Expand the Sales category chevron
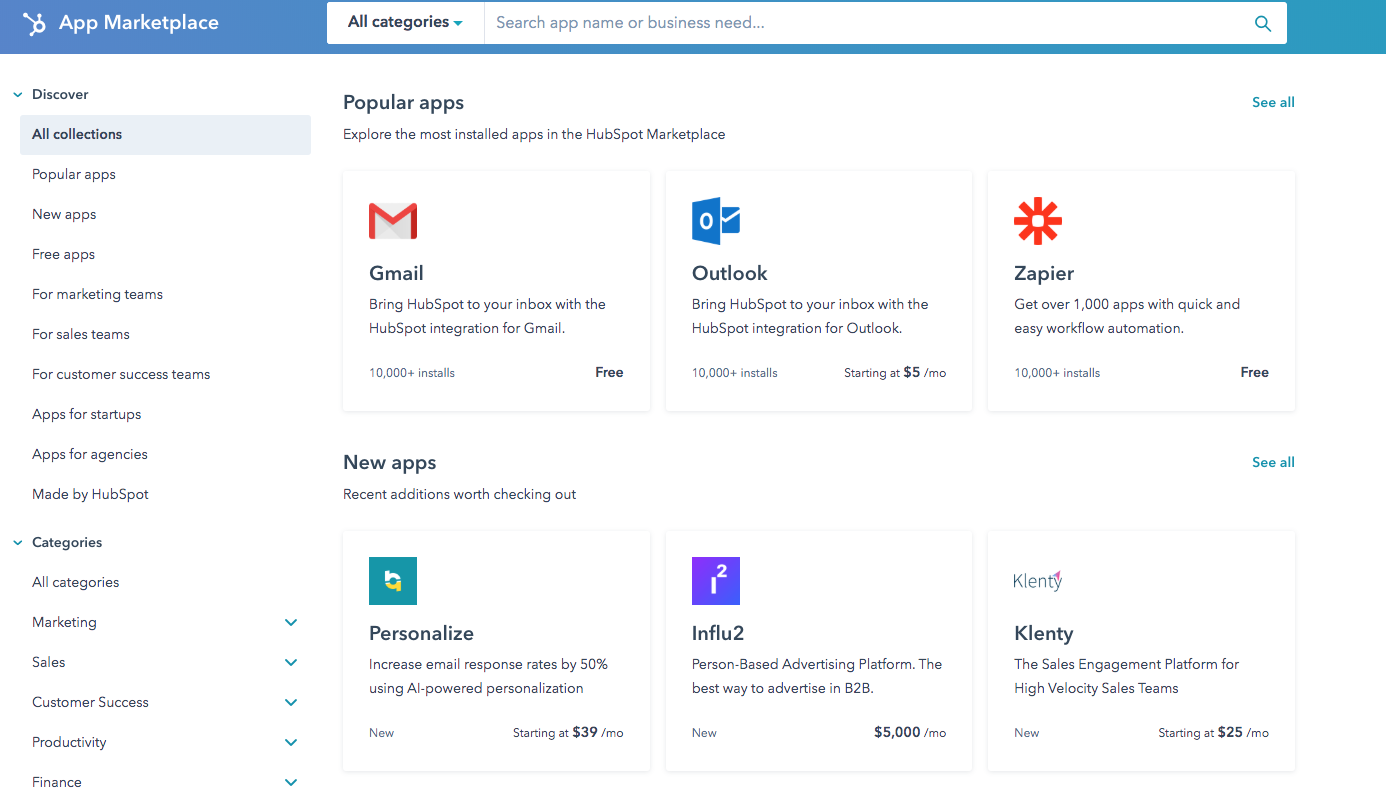Image resolution: width=1386 pixels, height=799 pixels. (291, 662)
